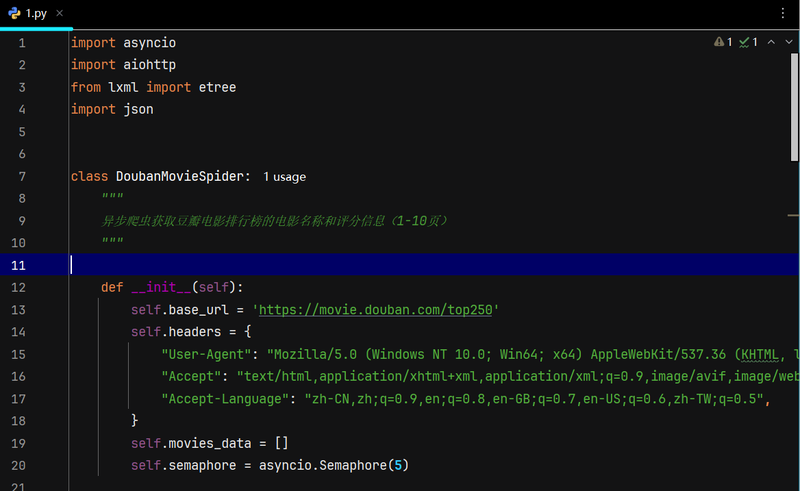Click 'movies_data' on line 19
800x491 pixels.
point(210,443)
